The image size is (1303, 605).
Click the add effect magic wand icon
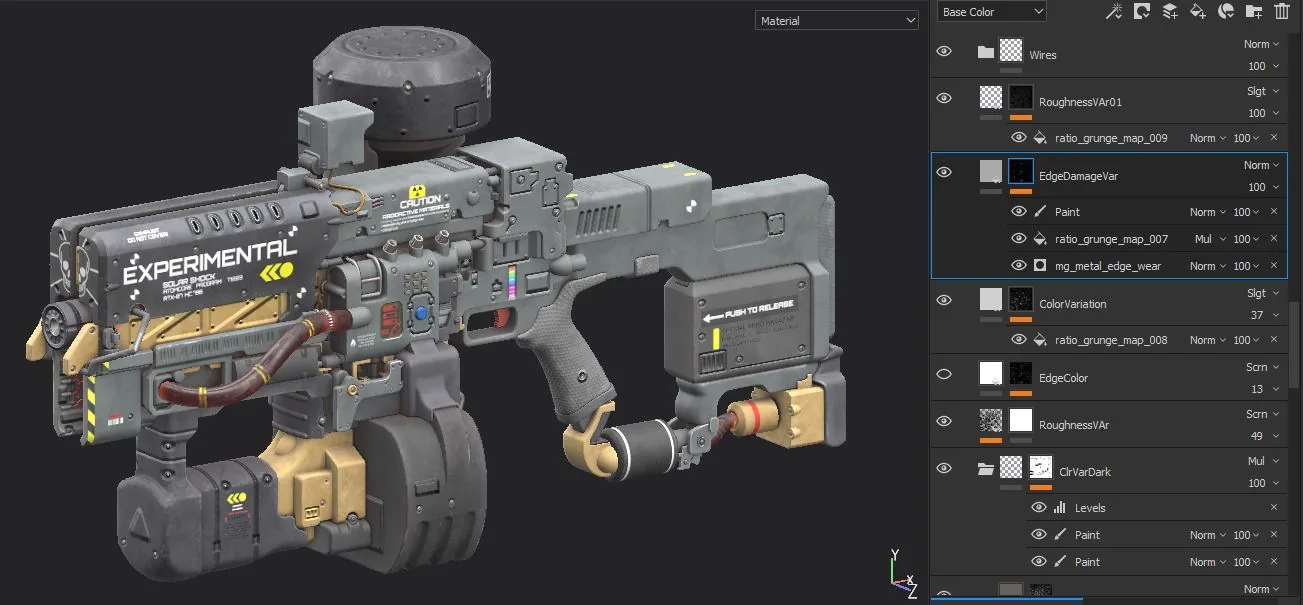point(1113,12)
